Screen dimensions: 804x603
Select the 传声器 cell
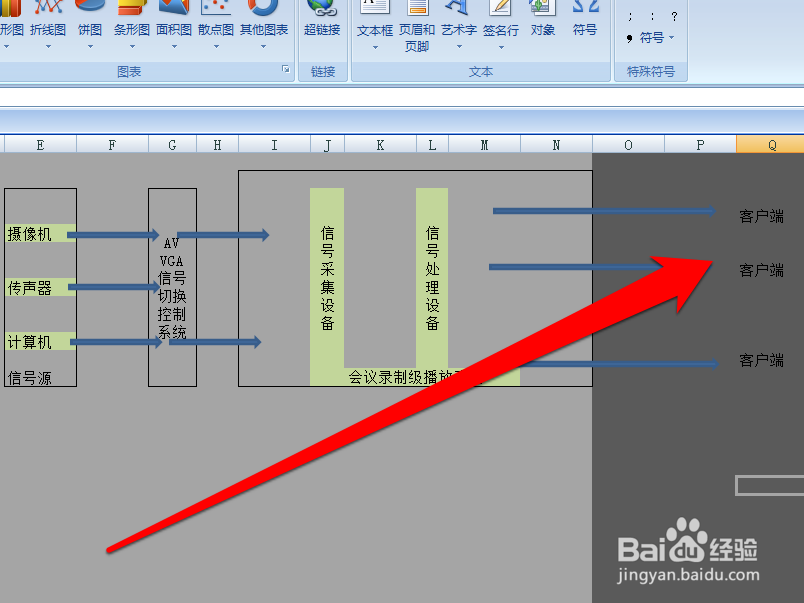click(41, 287)
